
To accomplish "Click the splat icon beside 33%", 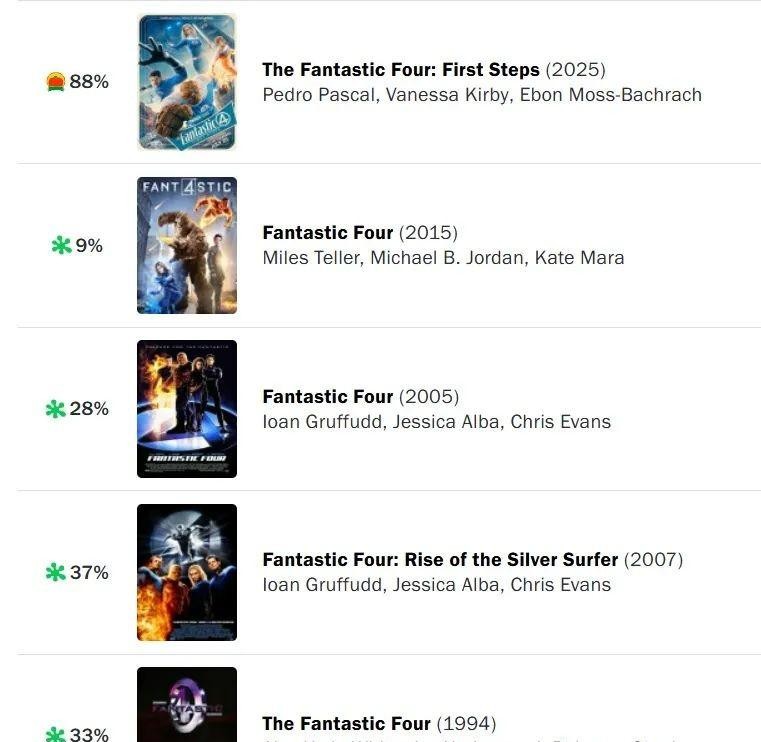I will [x=55, y=734].
